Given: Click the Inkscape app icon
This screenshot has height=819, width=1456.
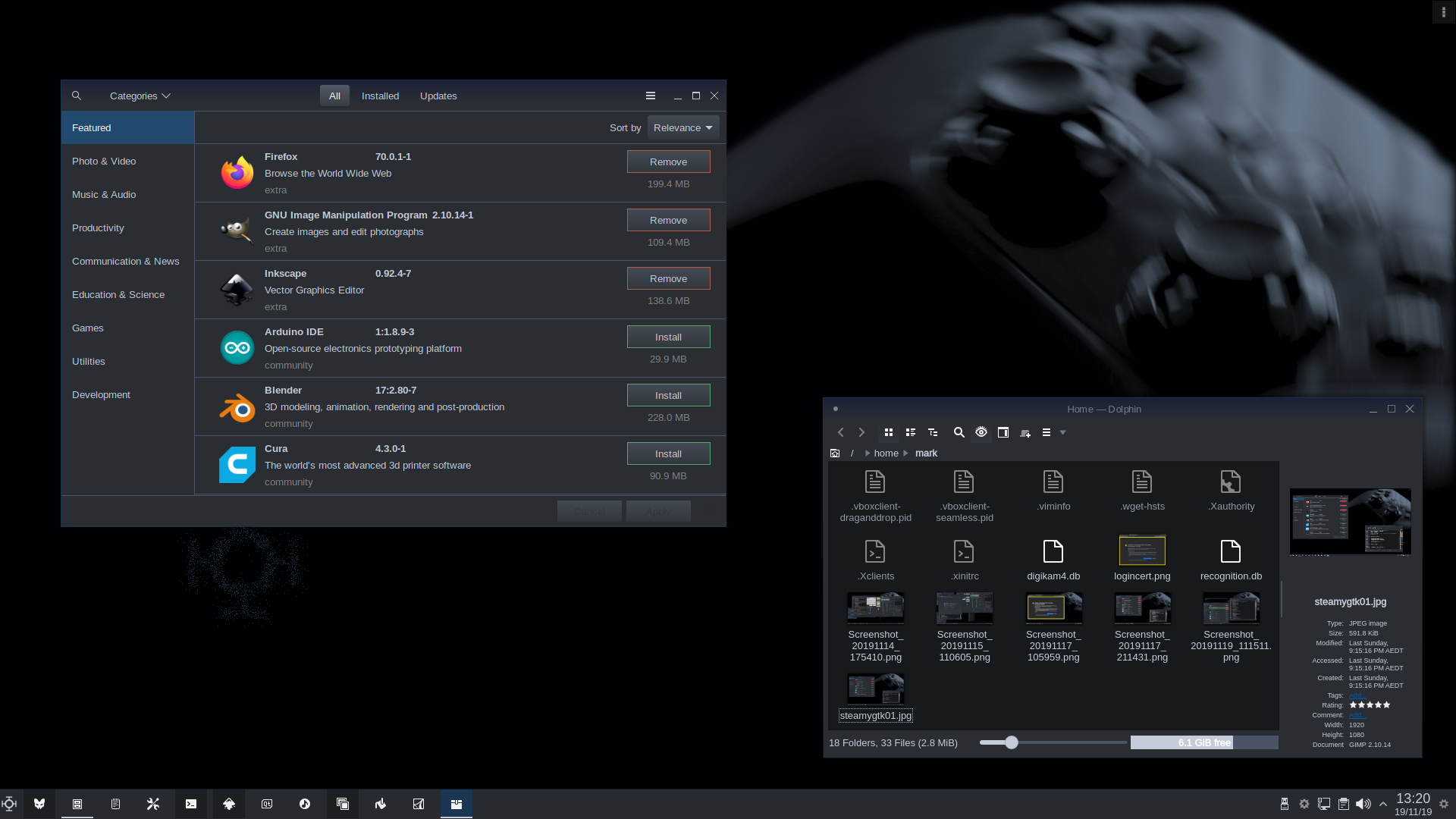Looking at the screenshot, I should coord(237,290).
